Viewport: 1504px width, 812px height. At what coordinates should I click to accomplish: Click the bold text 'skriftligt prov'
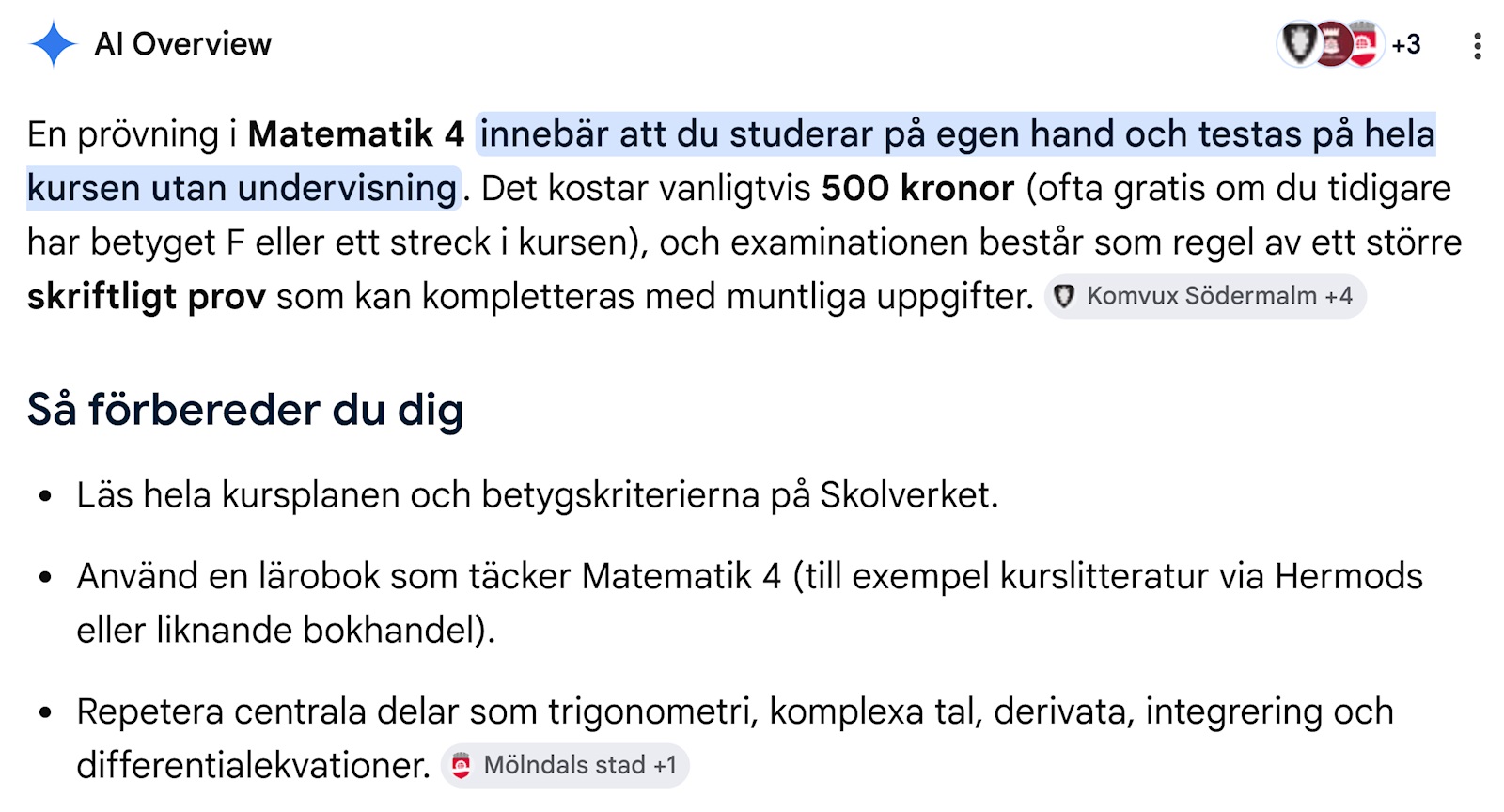coord(146,297)
